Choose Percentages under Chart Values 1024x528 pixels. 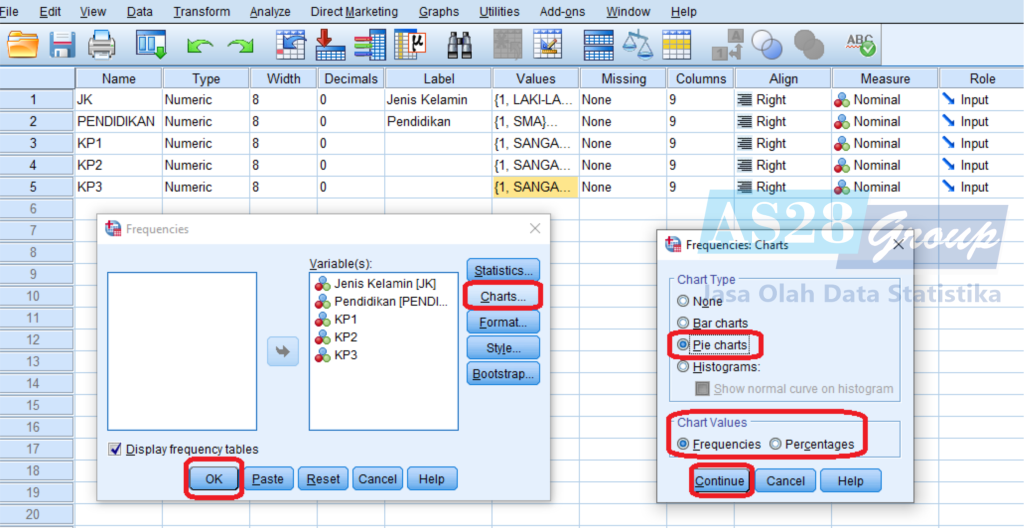776,444
